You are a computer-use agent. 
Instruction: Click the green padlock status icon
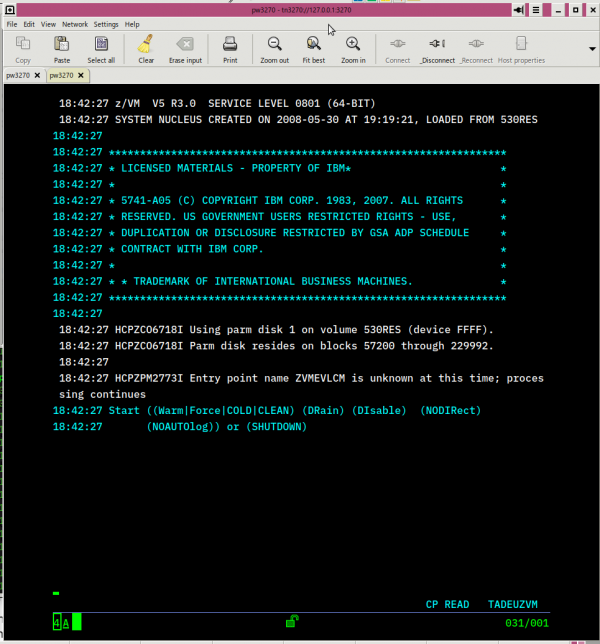[292, 621]
